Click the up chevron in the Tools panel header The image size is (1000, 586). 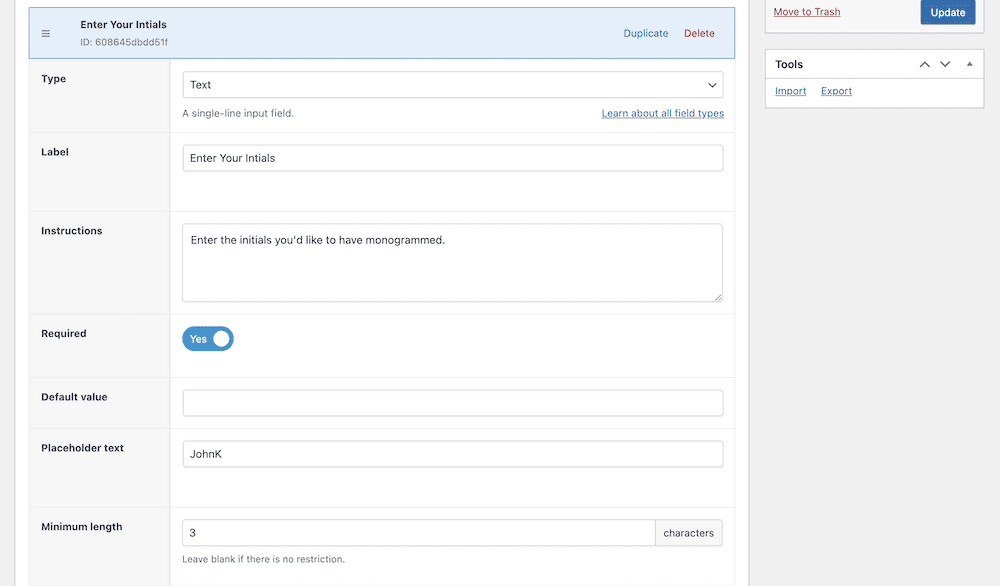[924, 64]
